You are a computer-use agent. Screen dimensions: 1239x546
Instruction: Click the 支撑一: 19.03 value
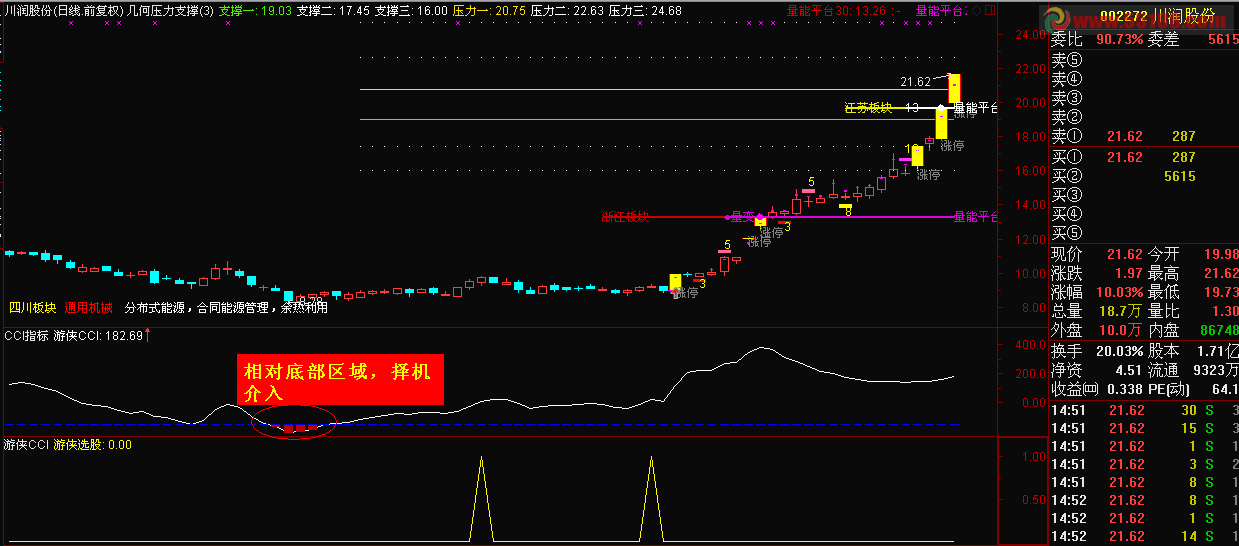click(x=256, y=10)
